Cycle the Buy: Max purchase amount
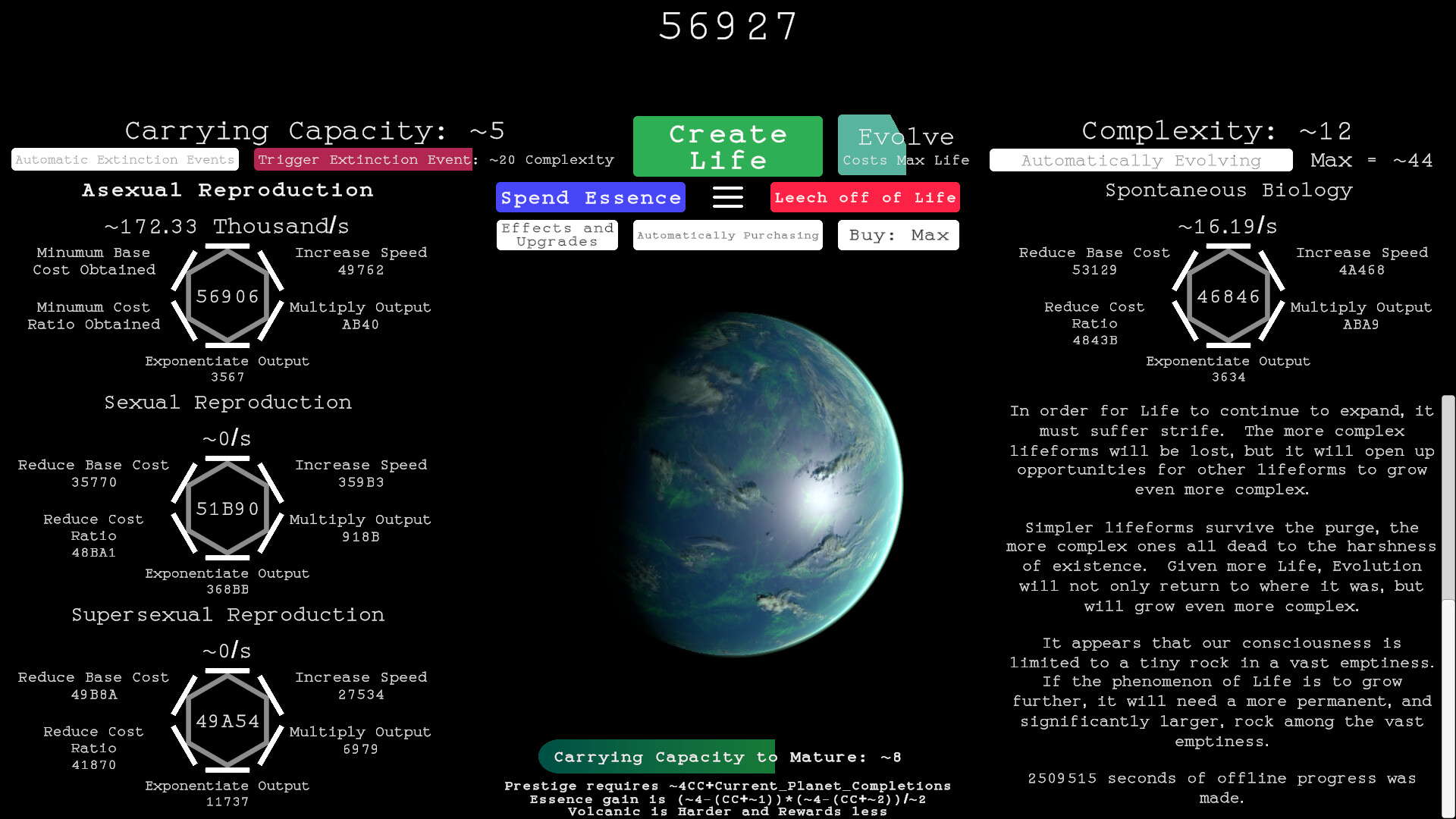Viewport: 1456px width, 819px height. (898, 234)
